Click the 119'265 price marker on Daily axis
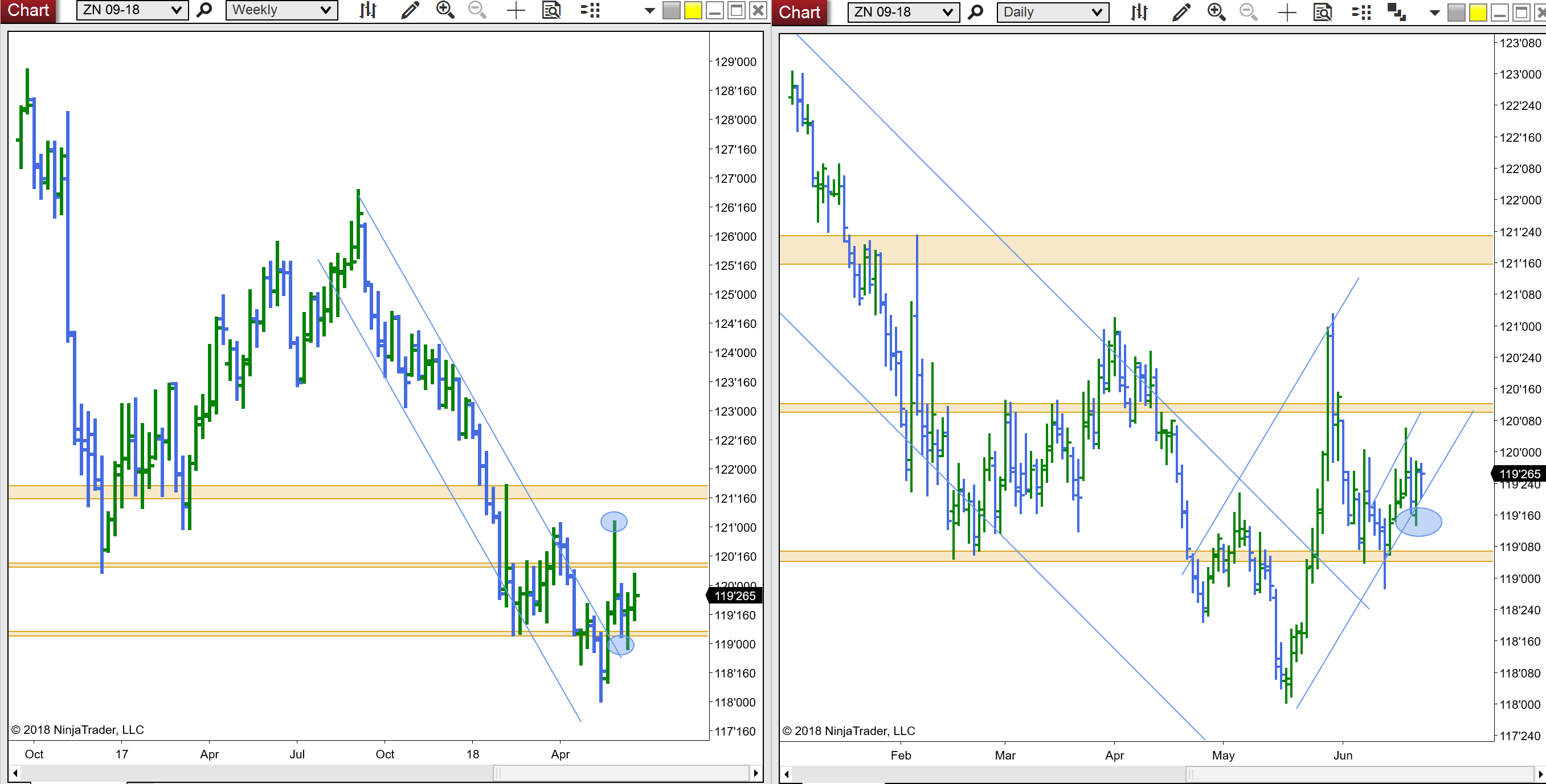1546x784 pixels. point(1519,474)
